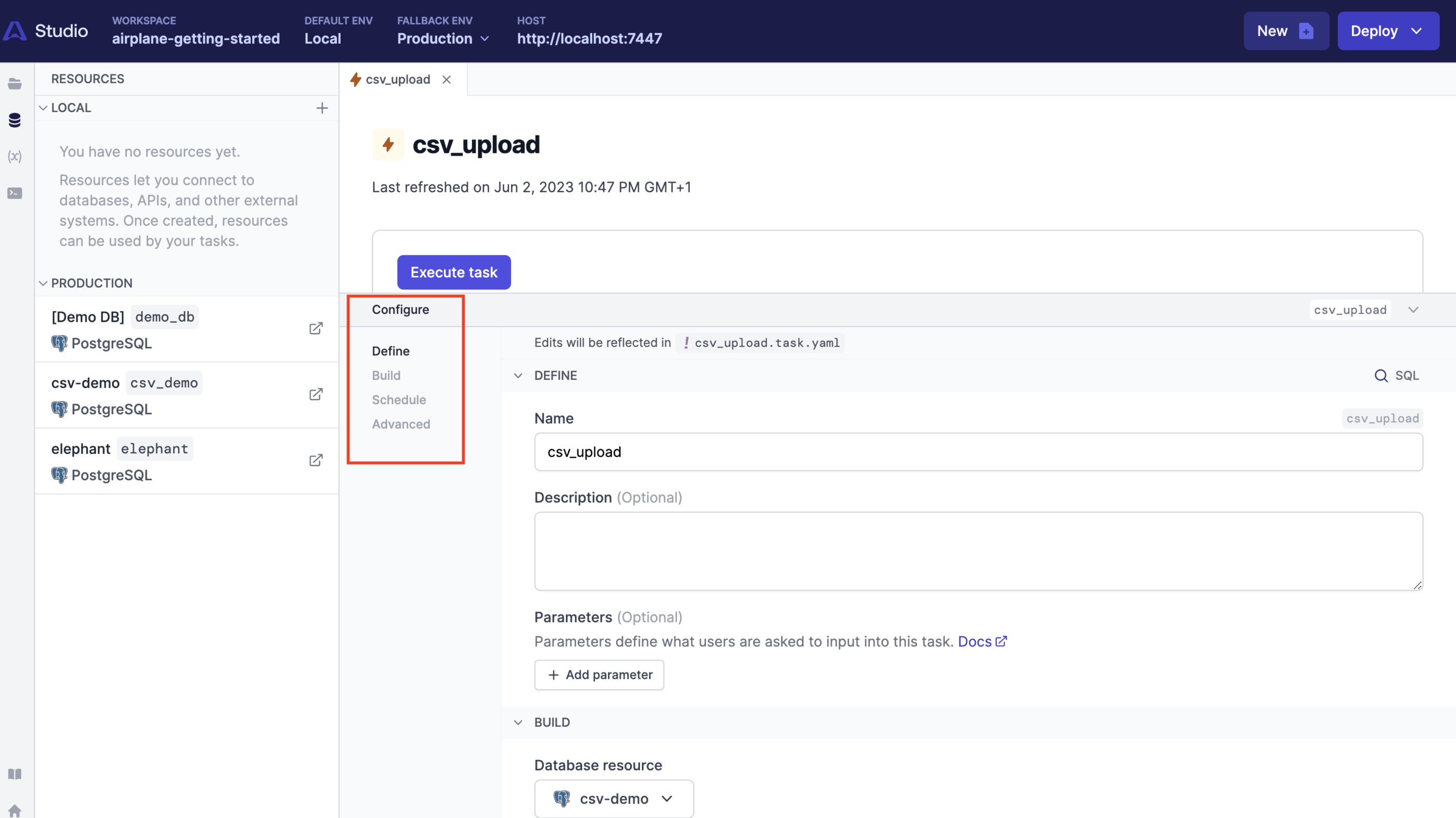
Task: Click the csv_upload slug badge in Configure bar
Action: (1350, 310)
